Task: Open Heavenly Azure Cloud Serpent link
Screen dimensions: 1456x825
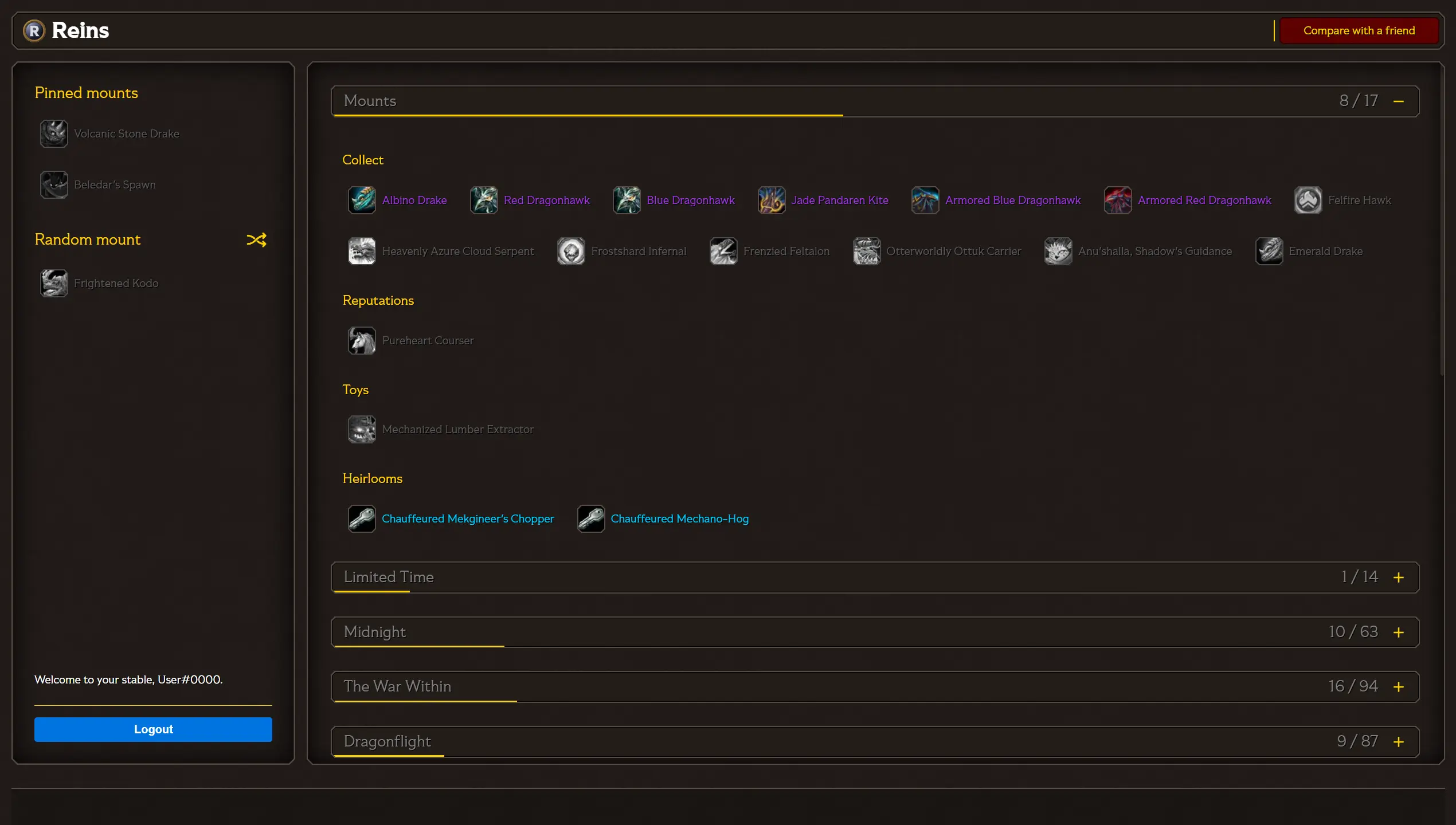Action: point(458,251)
